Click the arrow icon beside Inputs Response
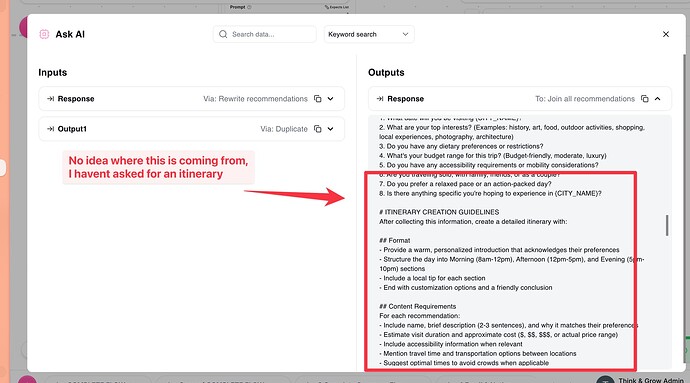690x383 pixels. [x=50, y=99]
